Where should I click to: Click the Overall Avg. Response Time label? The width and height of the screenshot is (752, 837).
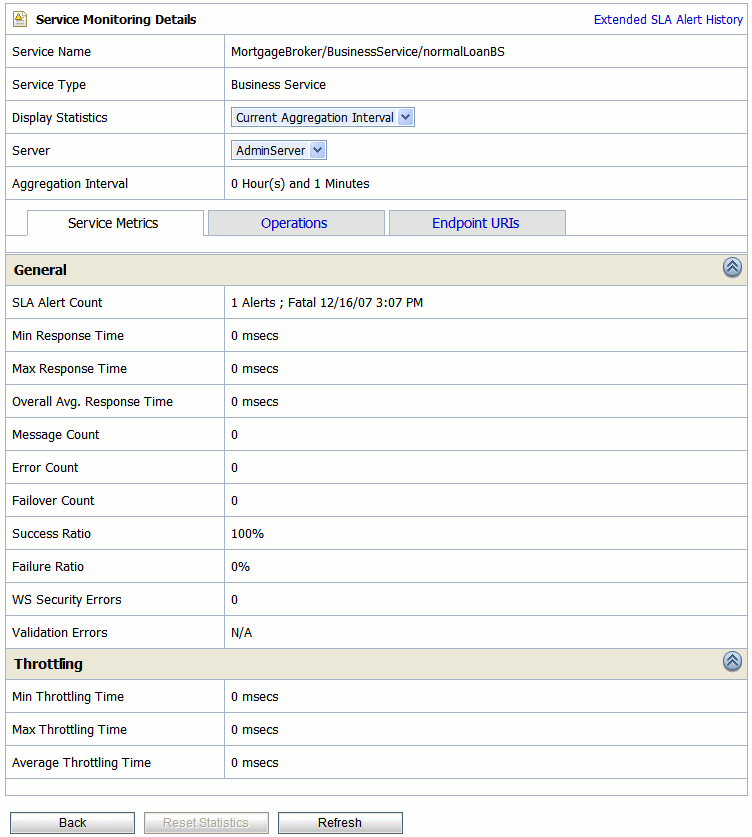click(92, 402)
